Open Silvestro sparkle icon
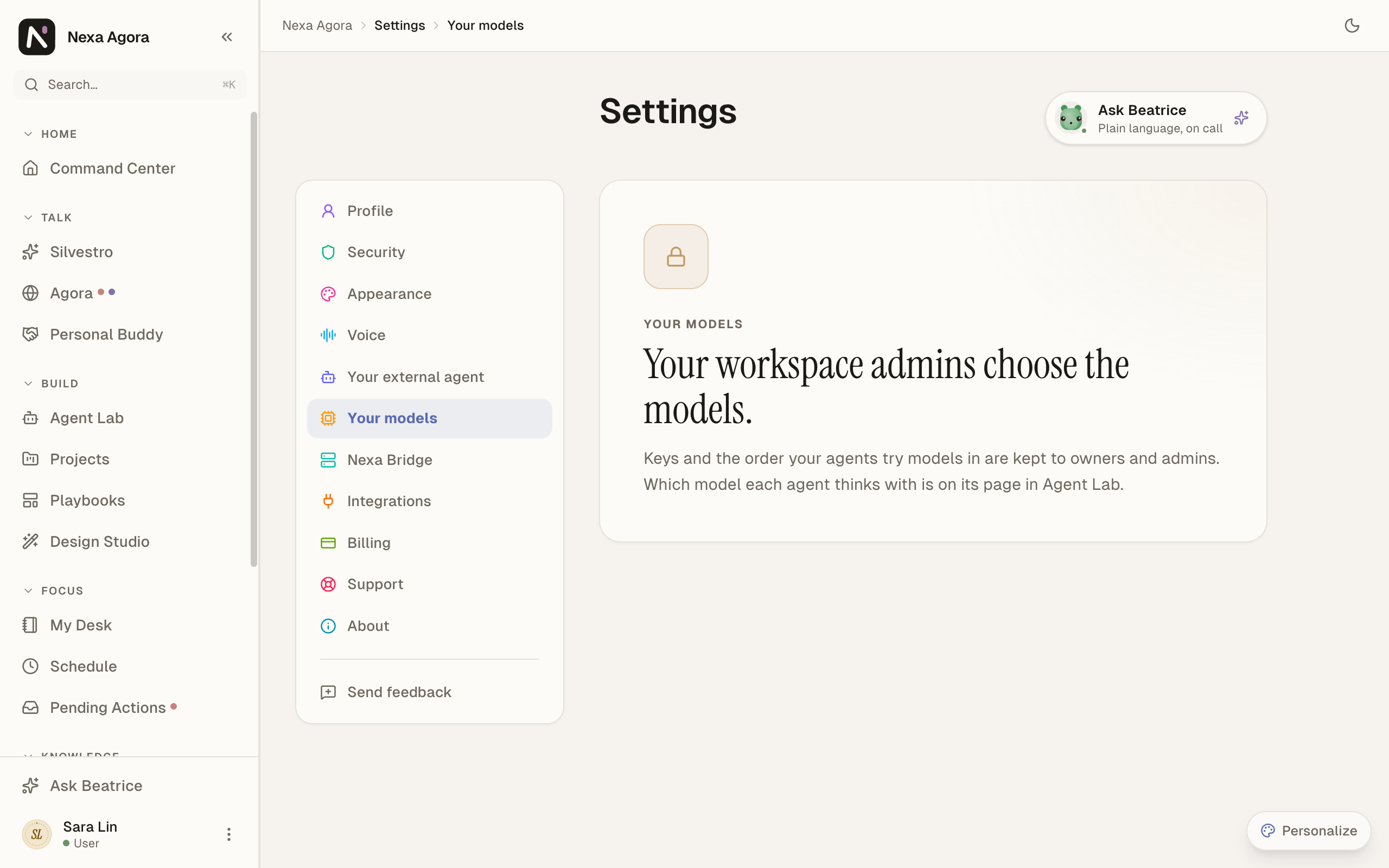Screen dimensions: 1389x868 (30, 252)
